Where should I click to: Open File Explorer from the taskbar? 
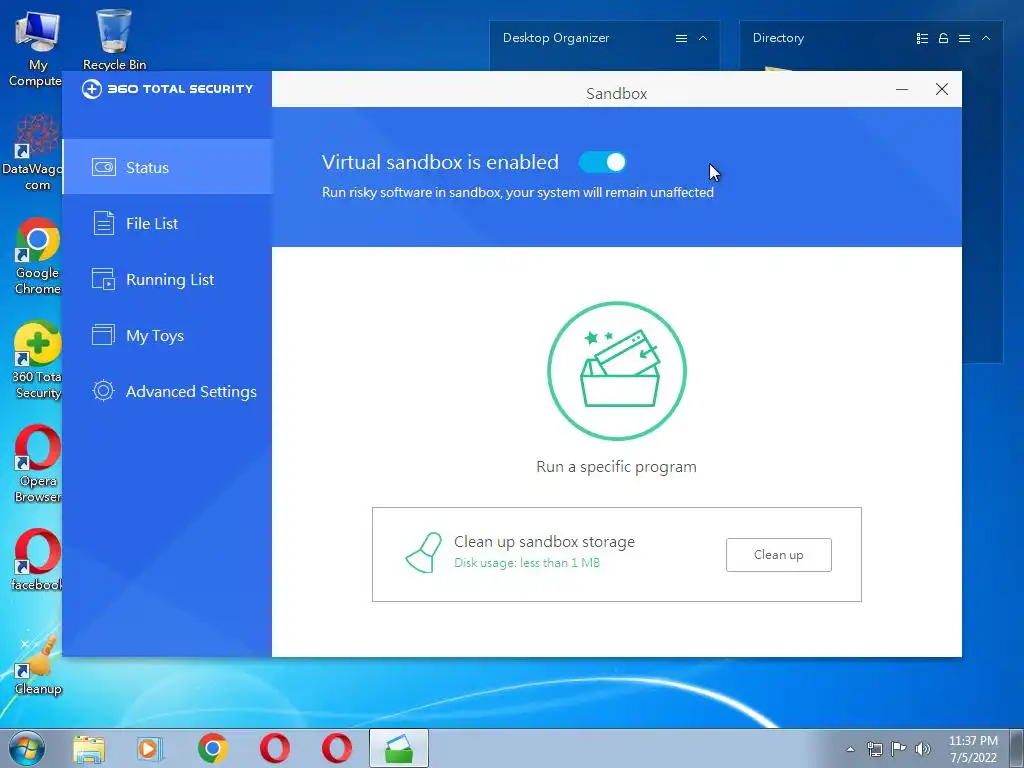[89, 748]
